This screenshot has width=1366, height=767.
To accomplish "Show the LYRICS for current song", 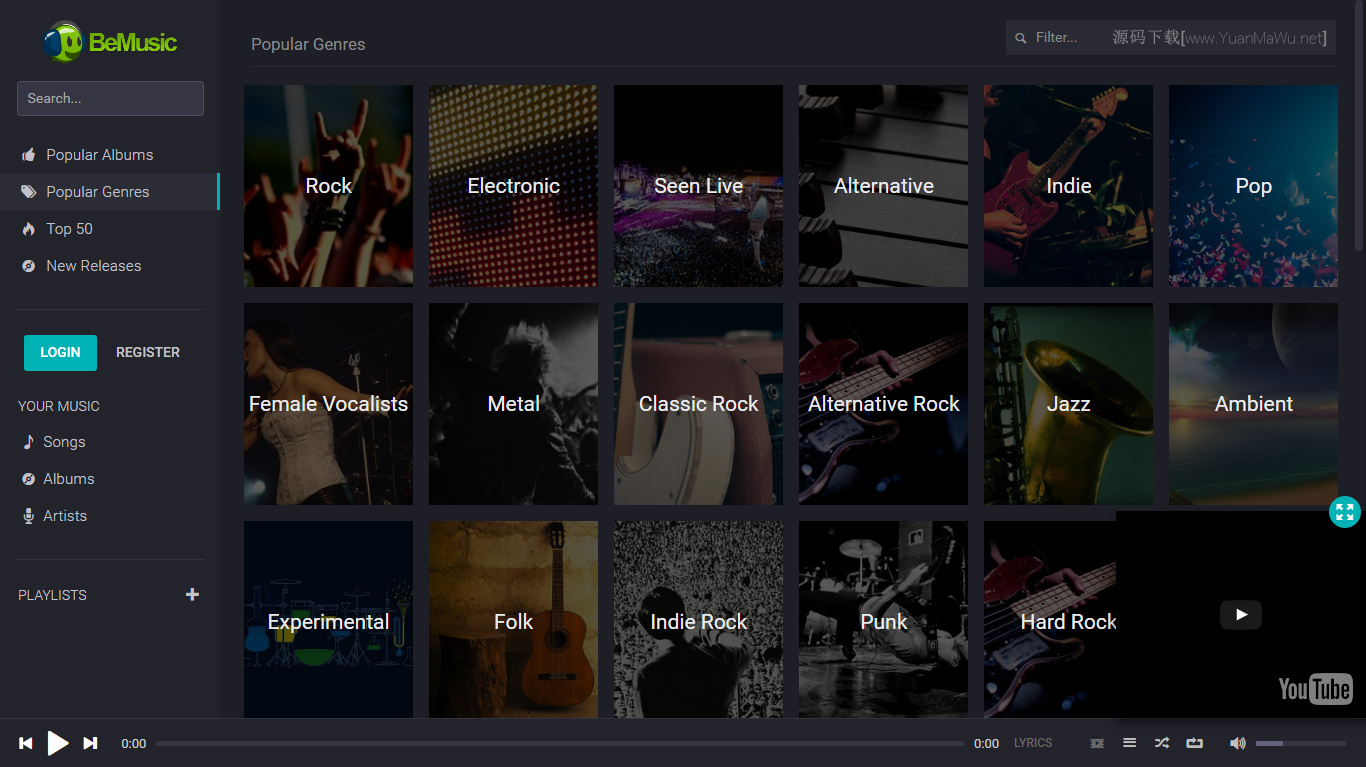I will [1033, 743].
